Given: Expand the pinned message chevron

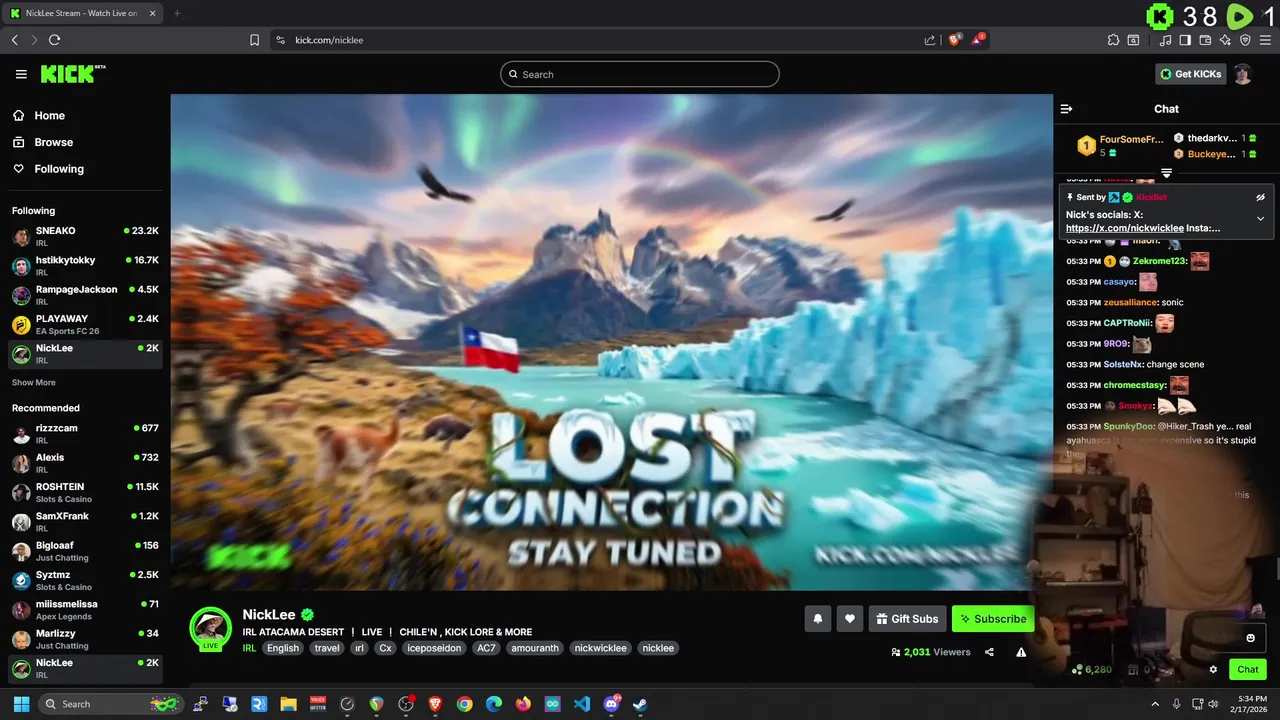Looking at the screenshot, I should point(1261,218).
